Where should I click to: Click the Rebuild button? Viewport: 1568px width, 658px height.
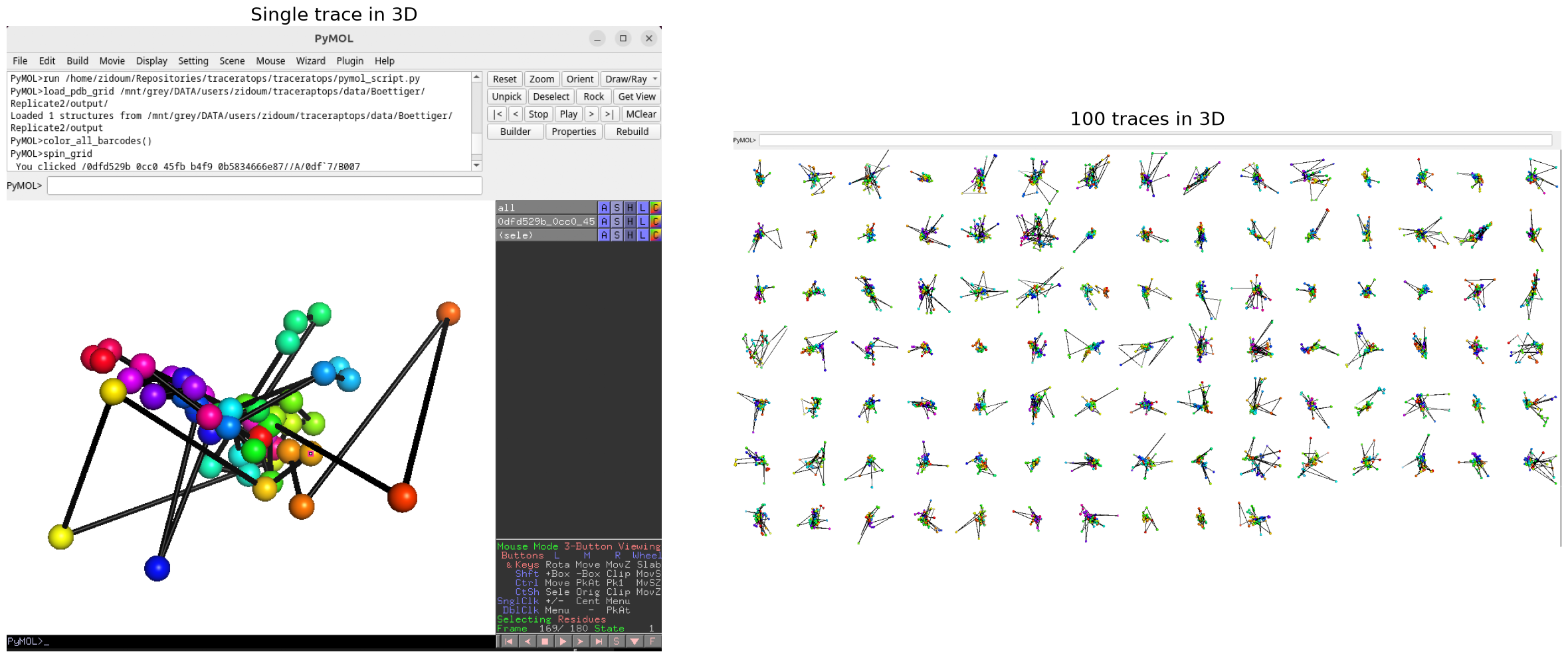pyautogui.click(x=633, y=132)
